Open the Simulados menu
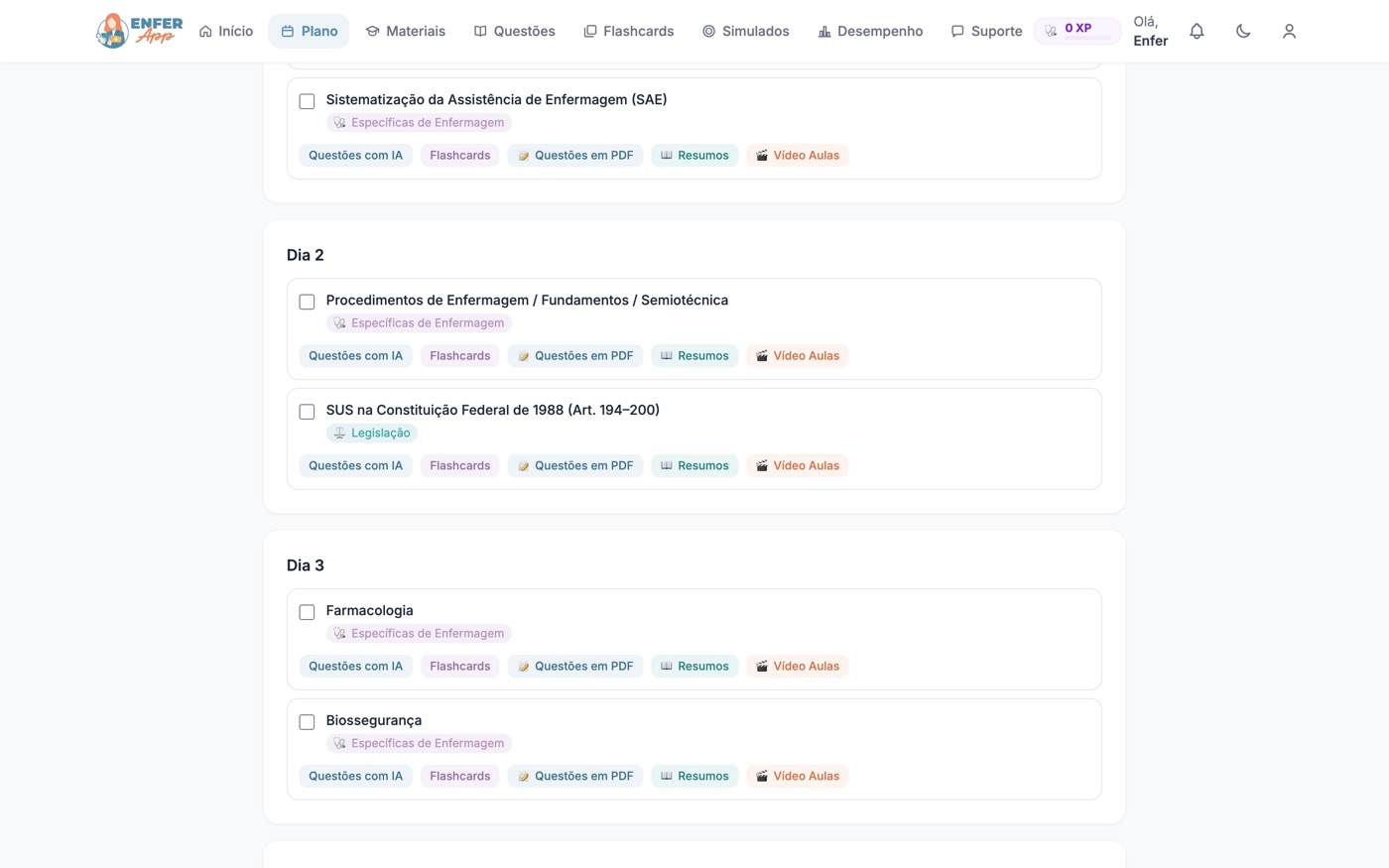This screenshot has height=868, width=1389. (x=746, y=31)
